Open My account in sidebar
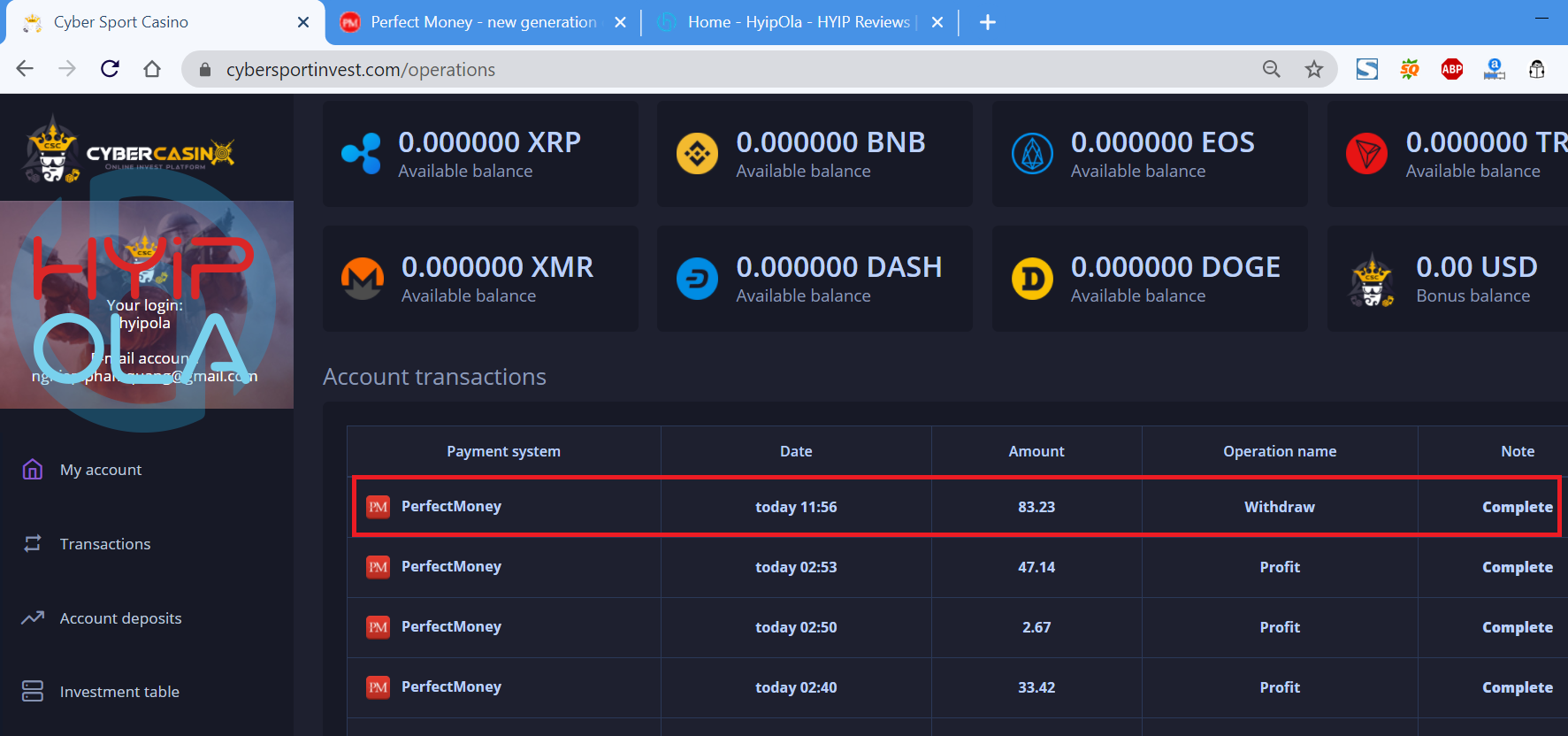Screen dimensions: 1568x736 (x=101, y=470)
